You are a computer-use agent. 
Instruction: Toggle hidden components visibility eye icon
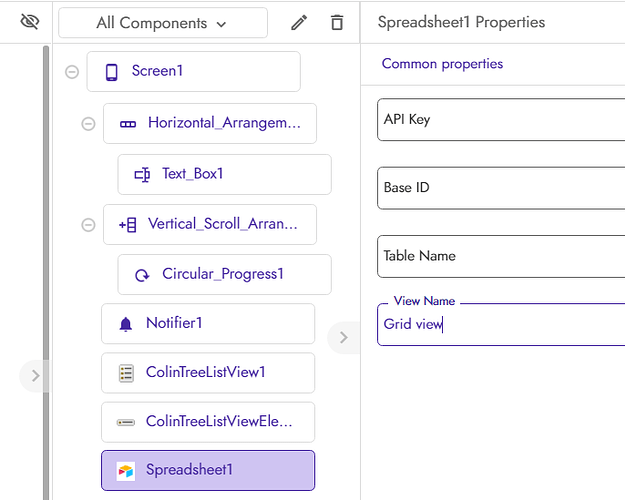30,22
